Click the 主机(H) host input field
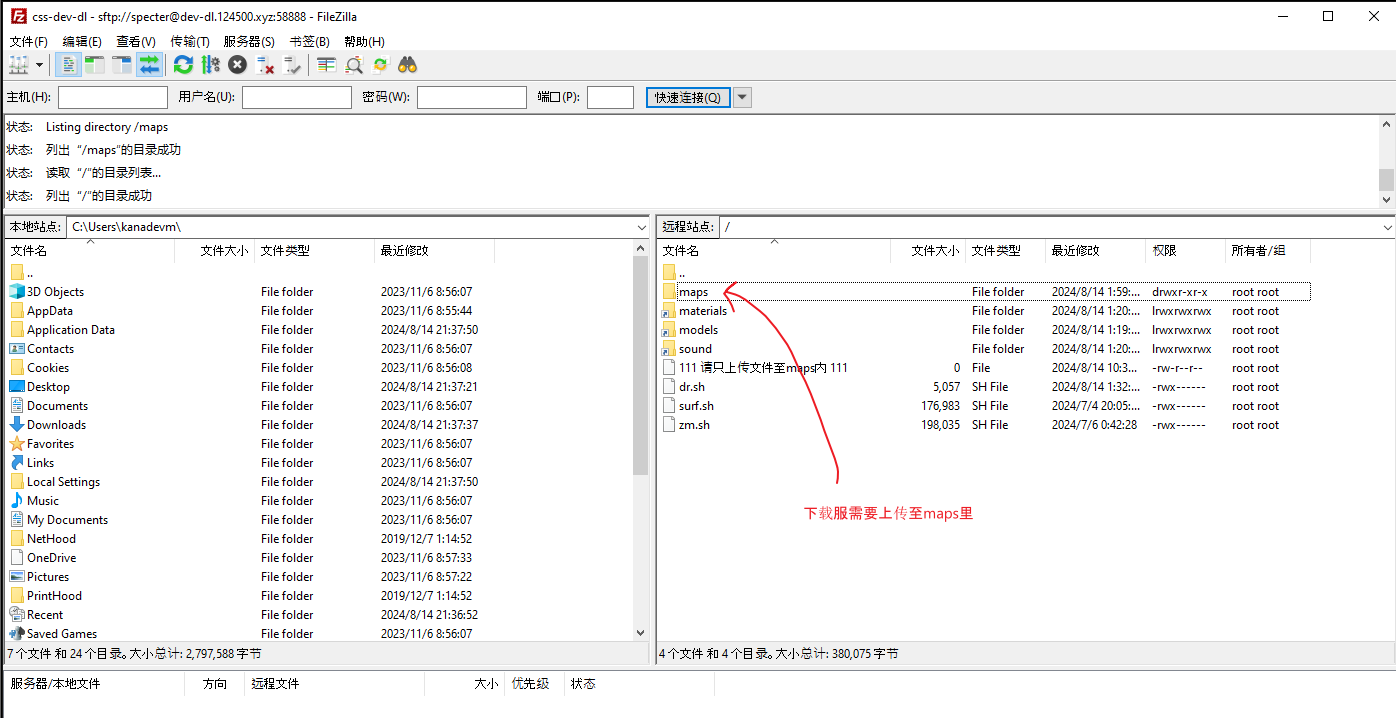 click(x=113, y=98)
